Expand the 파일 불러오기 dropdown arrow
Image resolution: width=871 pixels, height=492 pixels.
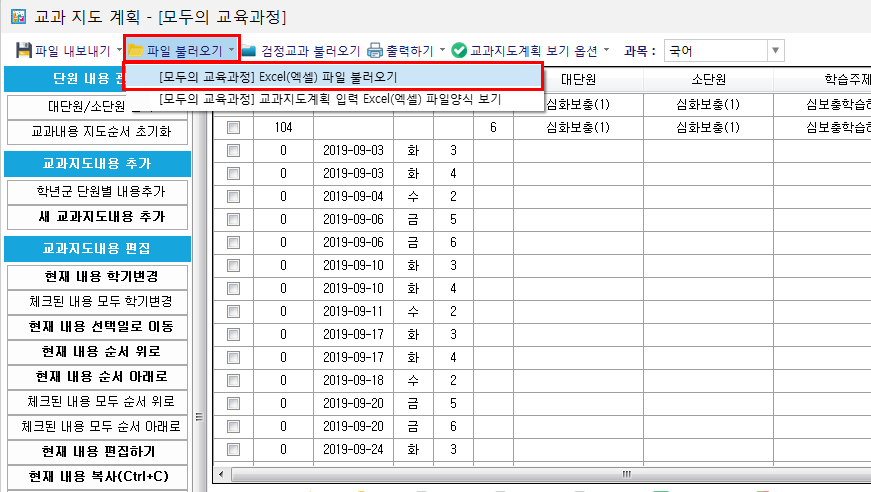pyautogui.click(x=231, y=50)
